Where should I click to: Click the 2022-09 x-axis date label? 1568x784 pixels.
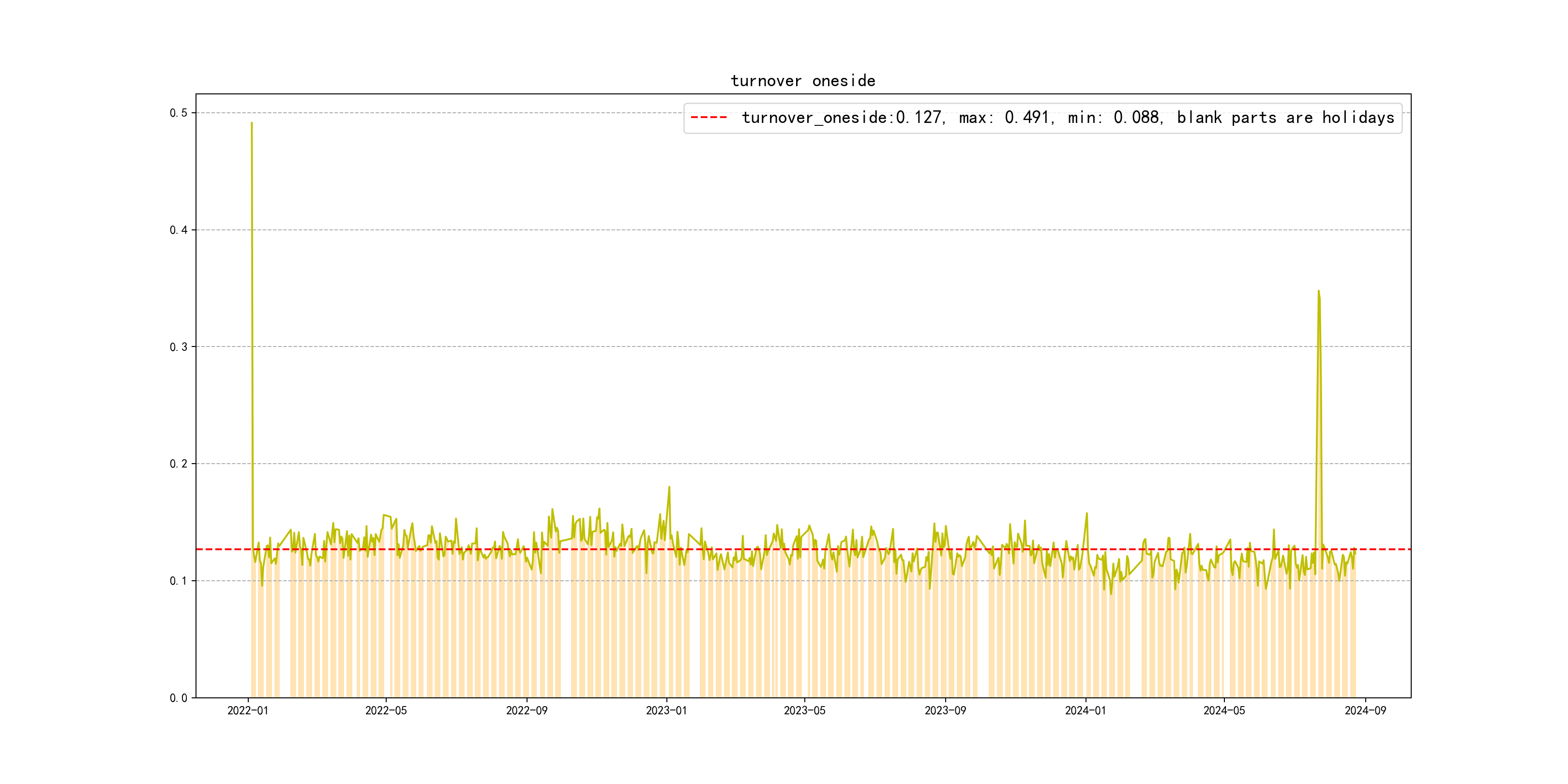click(x=527, y=711)
